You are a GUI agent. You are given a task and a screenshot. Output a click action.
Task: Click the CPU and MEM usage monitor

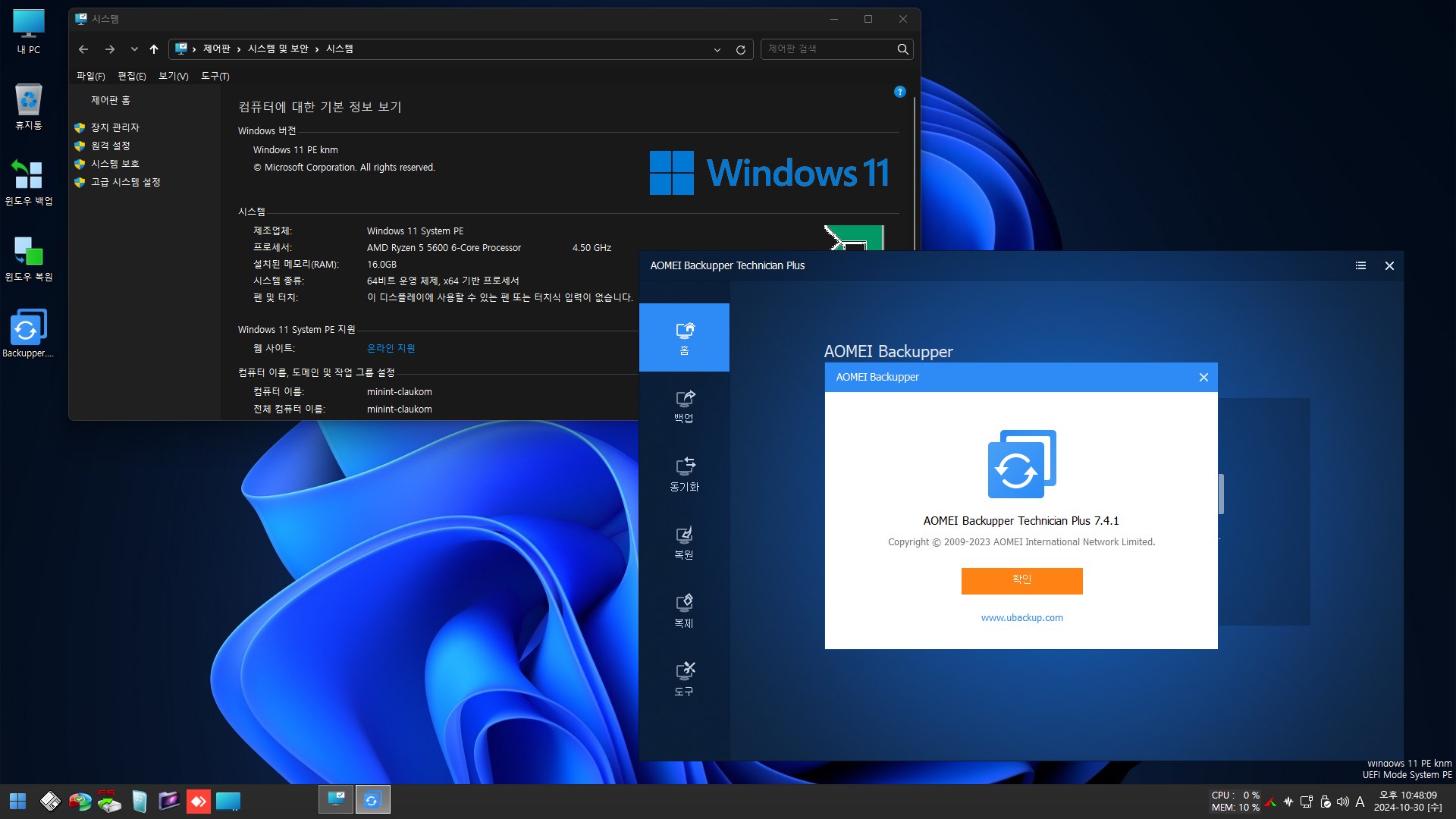1235,801
